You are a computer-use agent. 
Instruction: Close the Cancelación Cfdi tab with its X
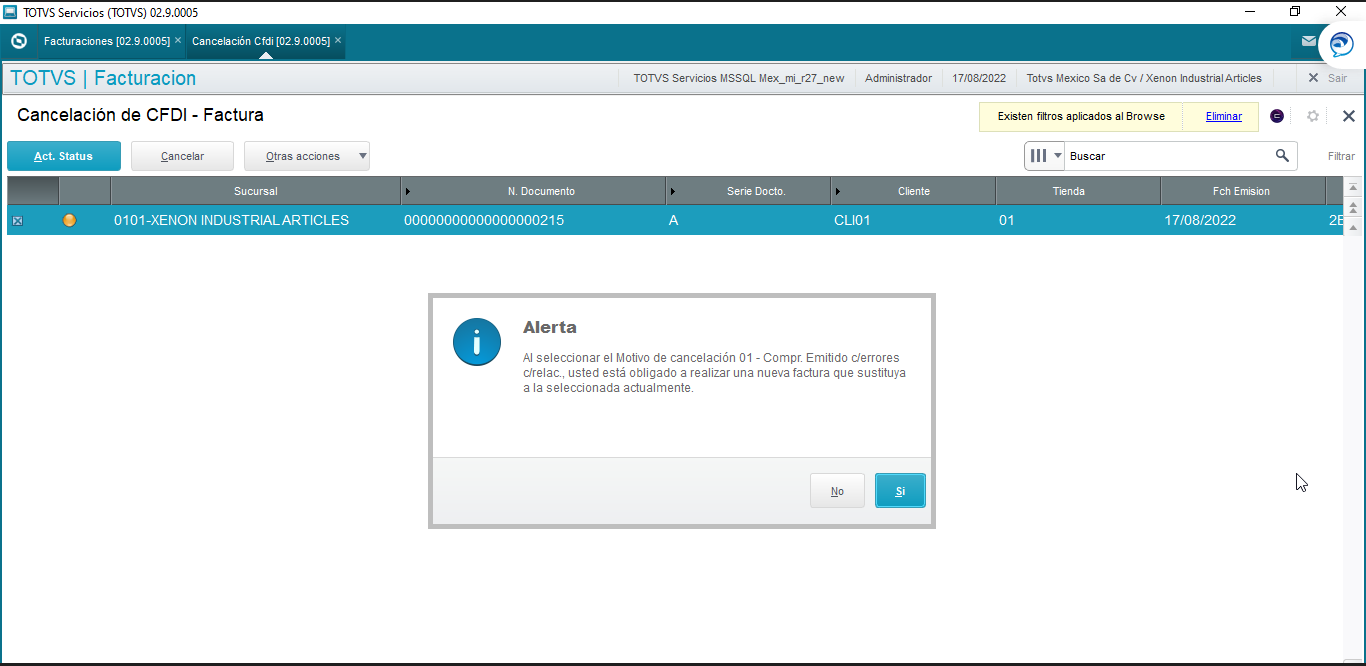click(x=338, y=41)
